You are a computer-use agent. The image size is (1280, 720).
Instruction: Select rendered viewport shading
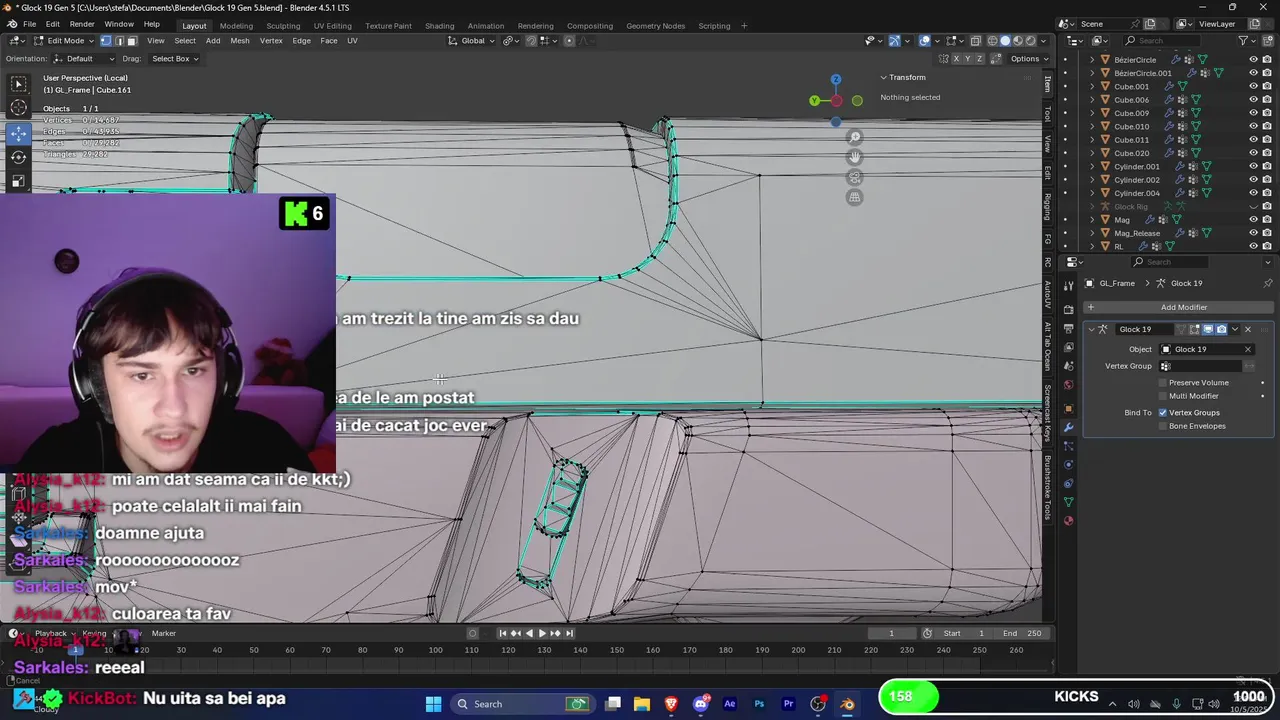coord(1030,41)
